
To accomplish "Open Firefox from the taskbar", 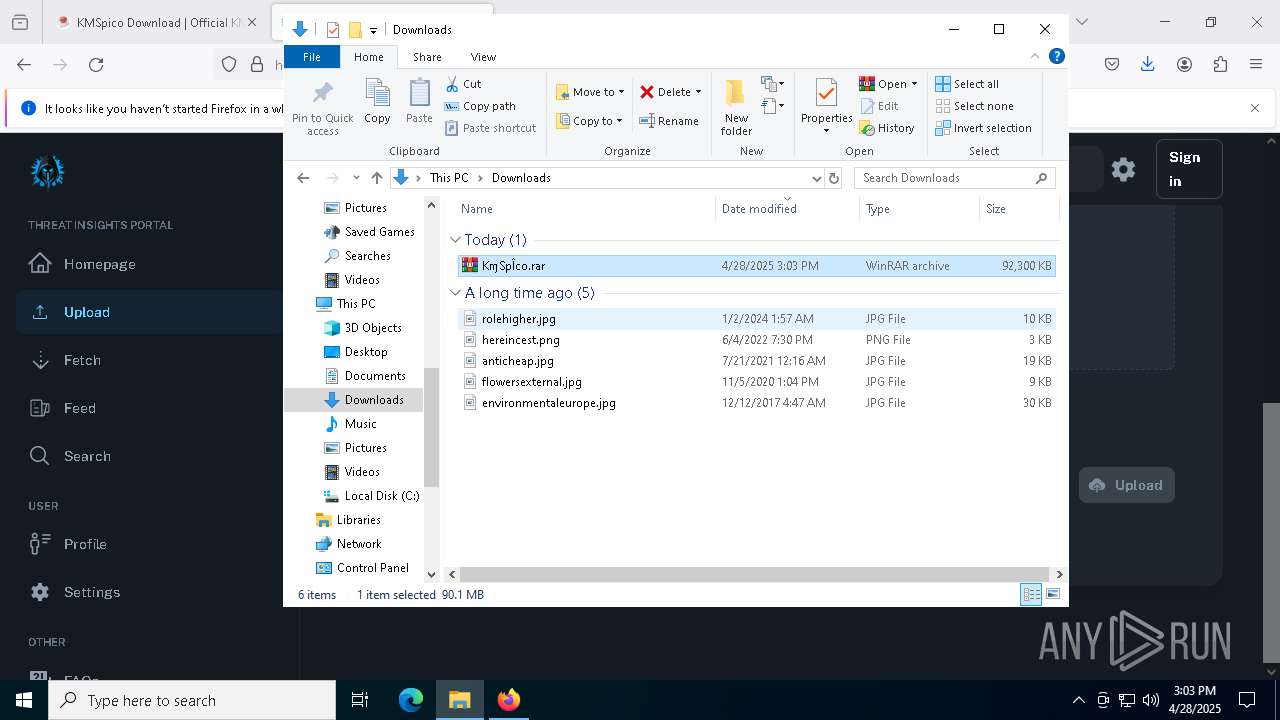I will [508, 700].
